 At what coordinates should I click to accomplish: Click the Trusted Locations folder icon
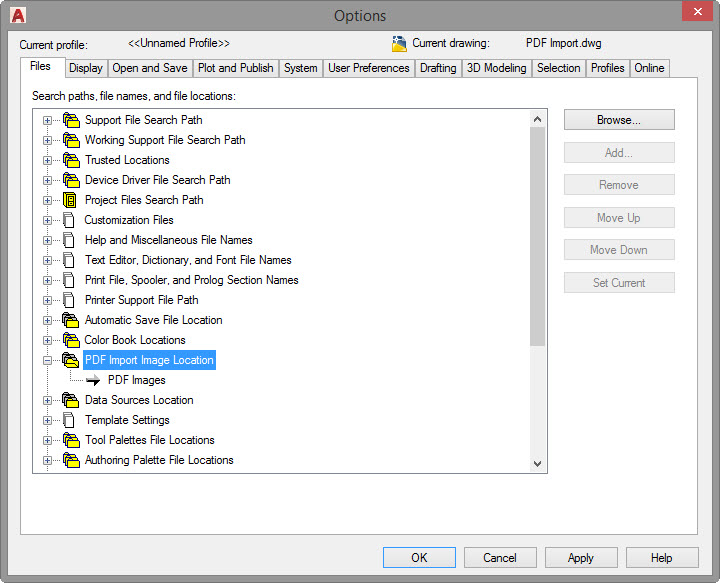[x=70, y=160]
